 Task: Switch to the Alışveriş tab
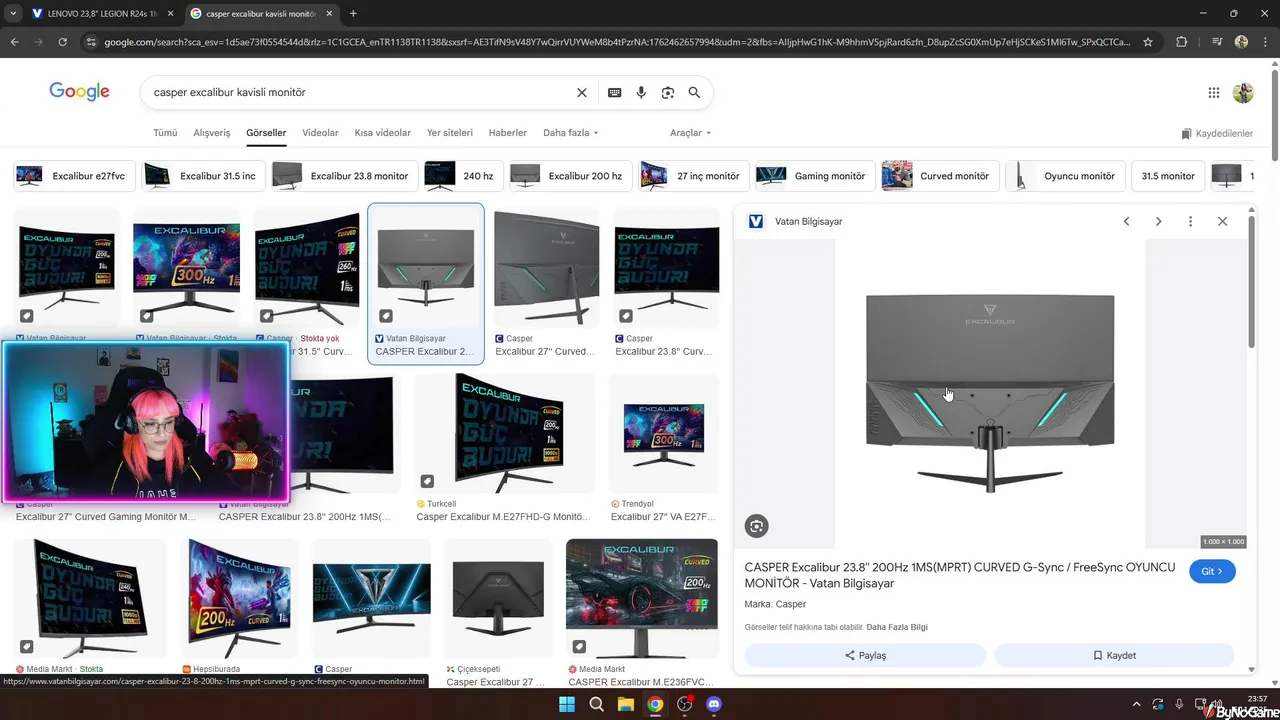(211, 133)
